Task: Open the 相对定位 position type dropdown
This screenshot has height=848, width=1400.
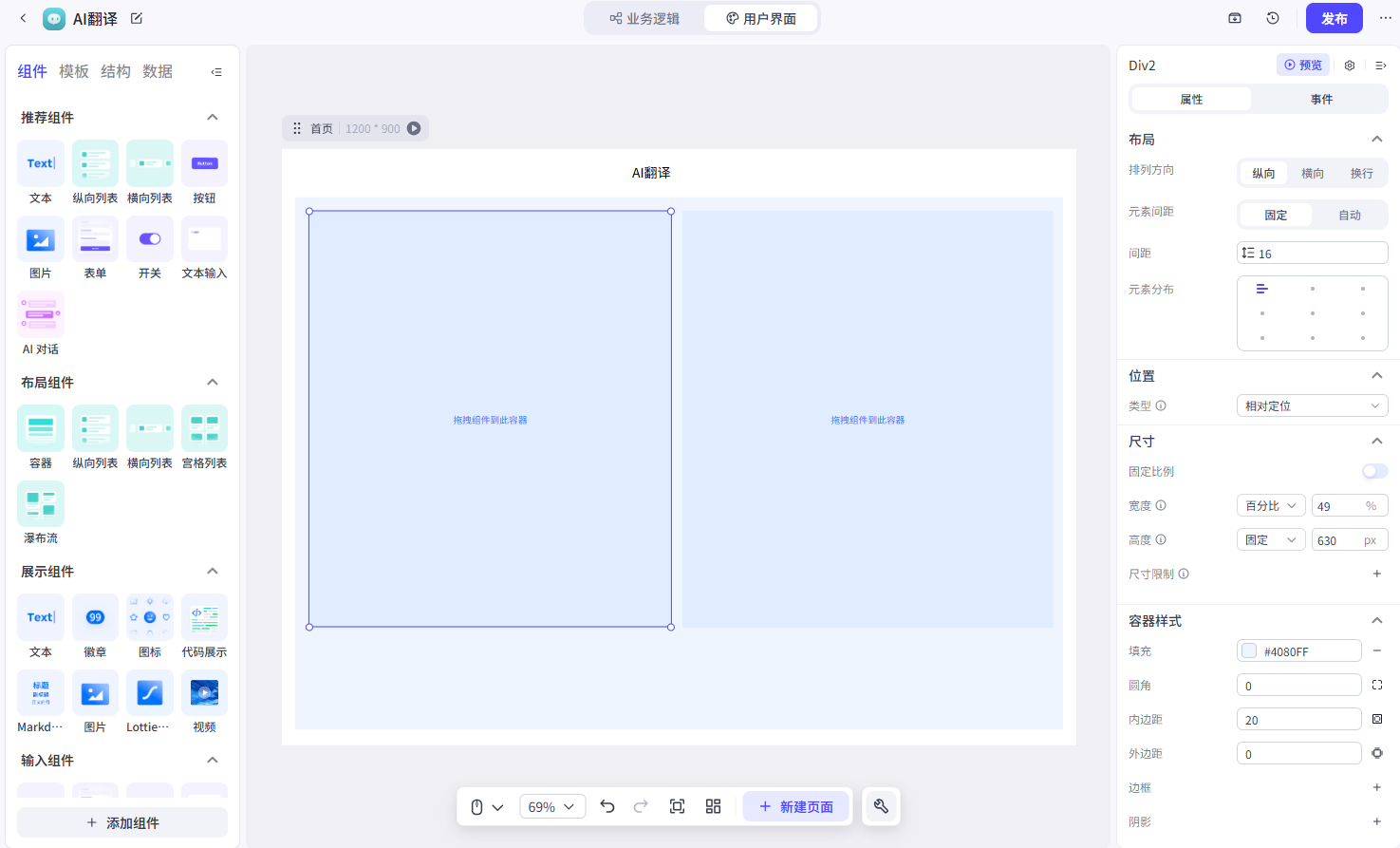Action: 1313,405
